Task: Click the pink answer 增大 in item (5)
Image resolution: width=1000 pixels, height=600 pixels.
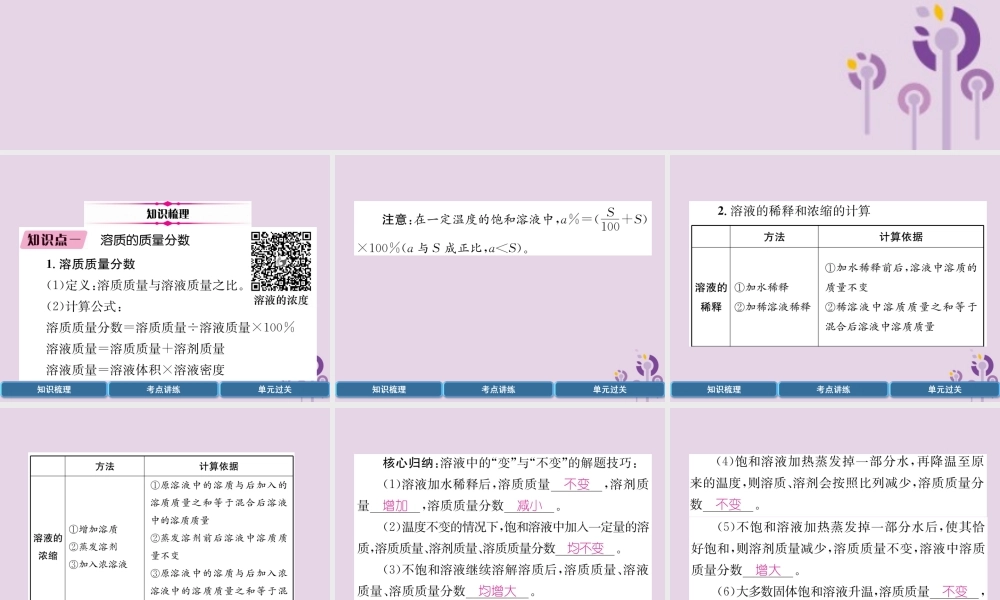Action: click(767, 569)
